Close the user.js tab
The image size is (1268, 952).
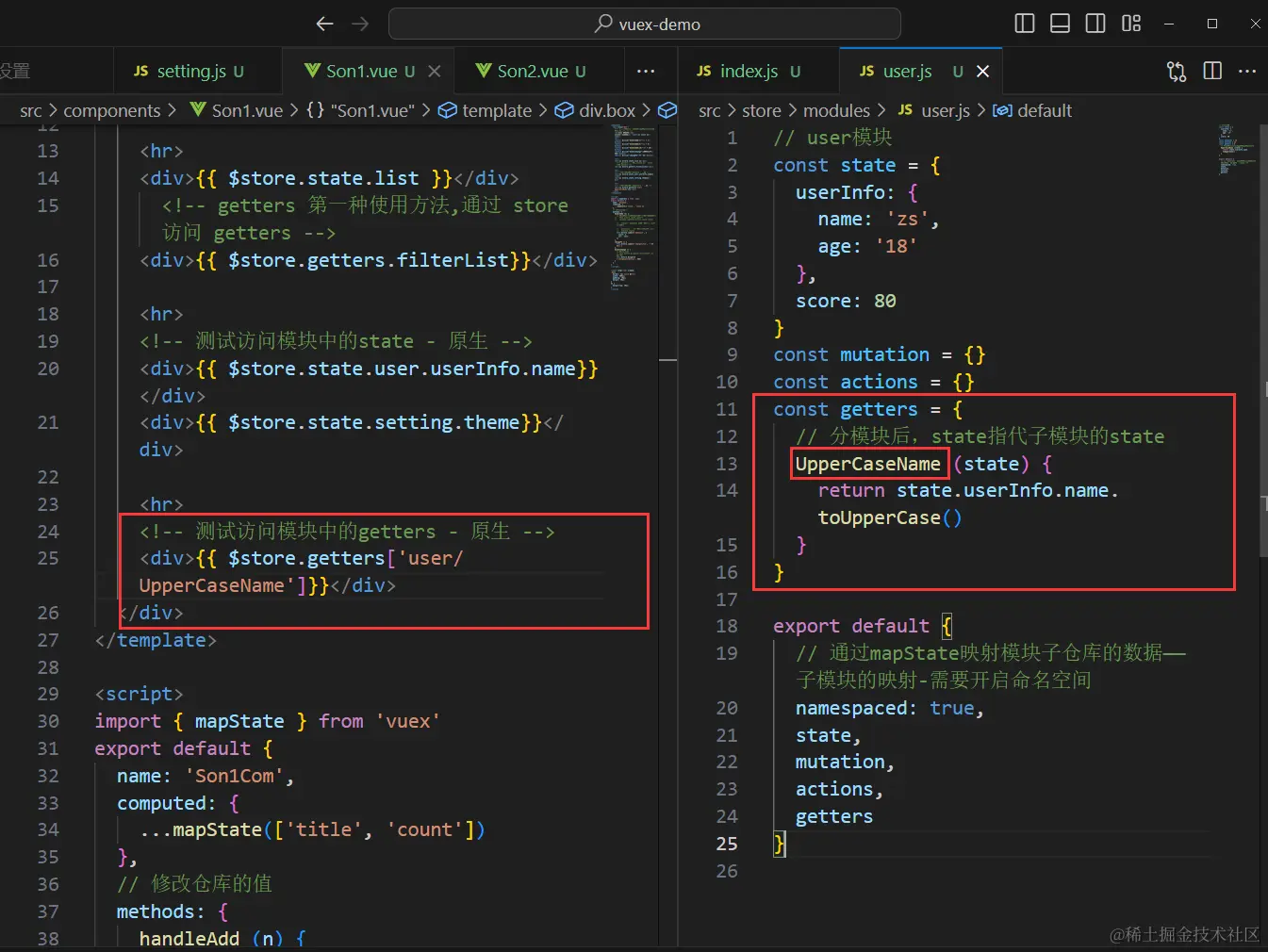click(982, 72)
